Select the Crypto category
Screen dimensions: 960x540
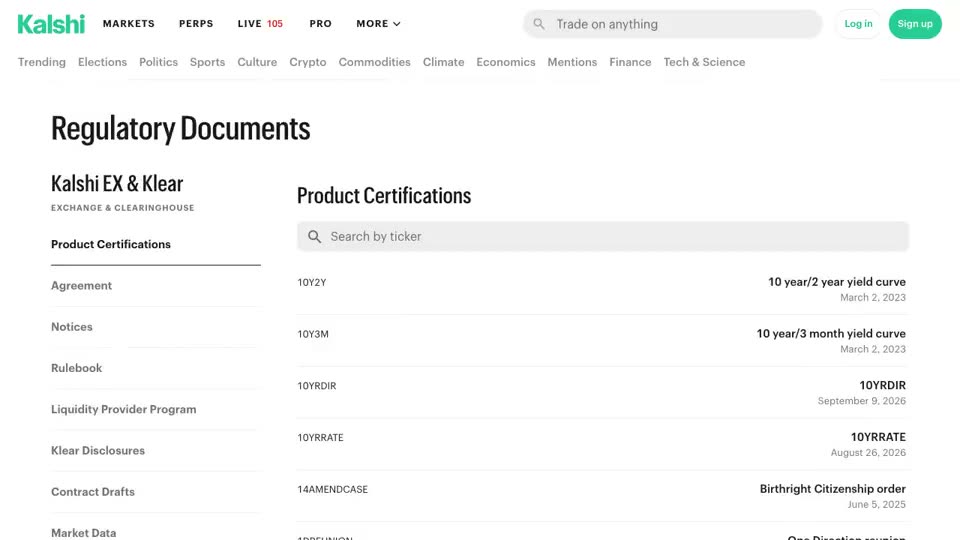pyautogui.click(x=307, y=62)
